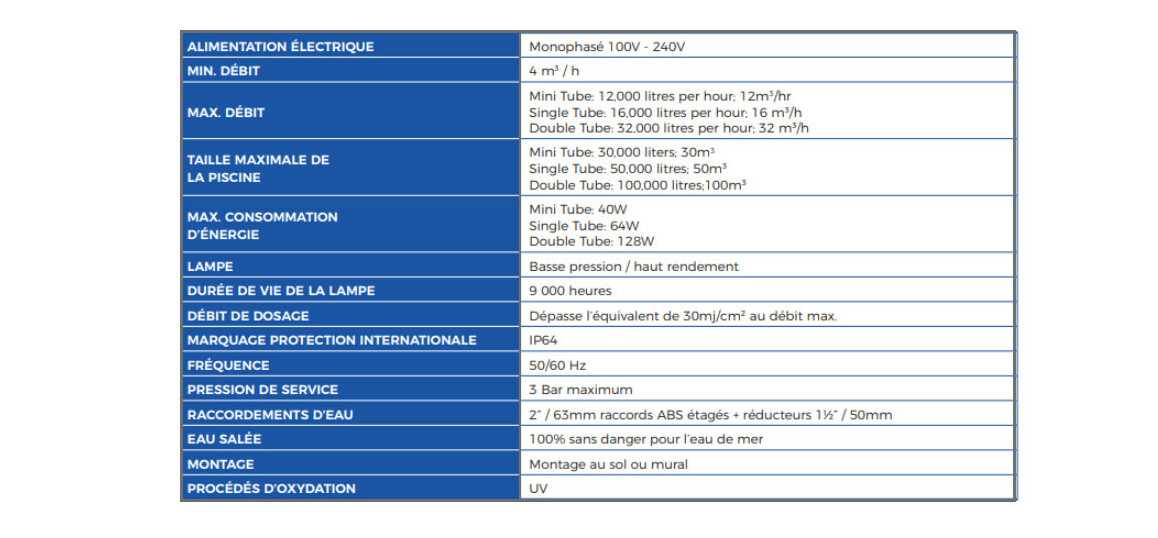This screenshot has height=538, width=1158.
Task: Select the 9 000 heures value
Action: (x=569, y=291)
